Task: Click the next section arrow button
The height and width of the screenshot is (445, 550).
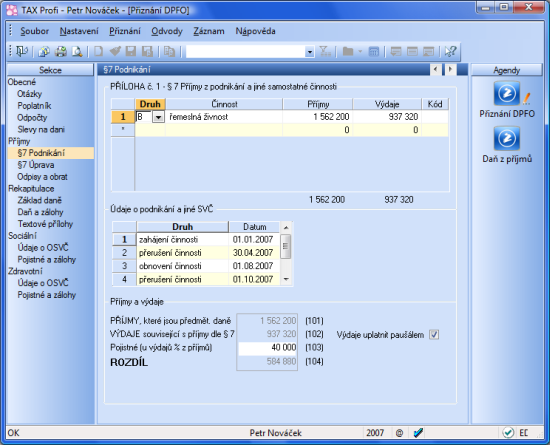Action: point(450,69)
